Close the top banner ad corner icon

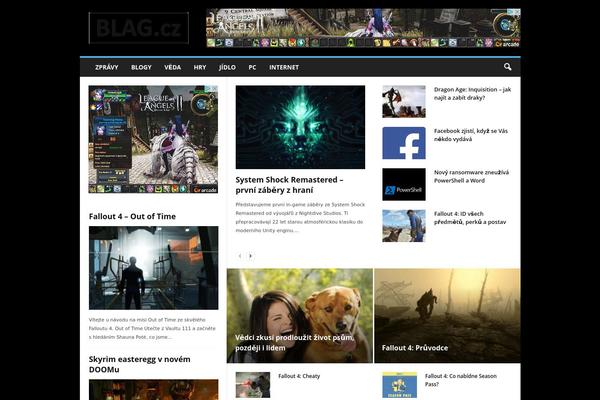point(517,11)
